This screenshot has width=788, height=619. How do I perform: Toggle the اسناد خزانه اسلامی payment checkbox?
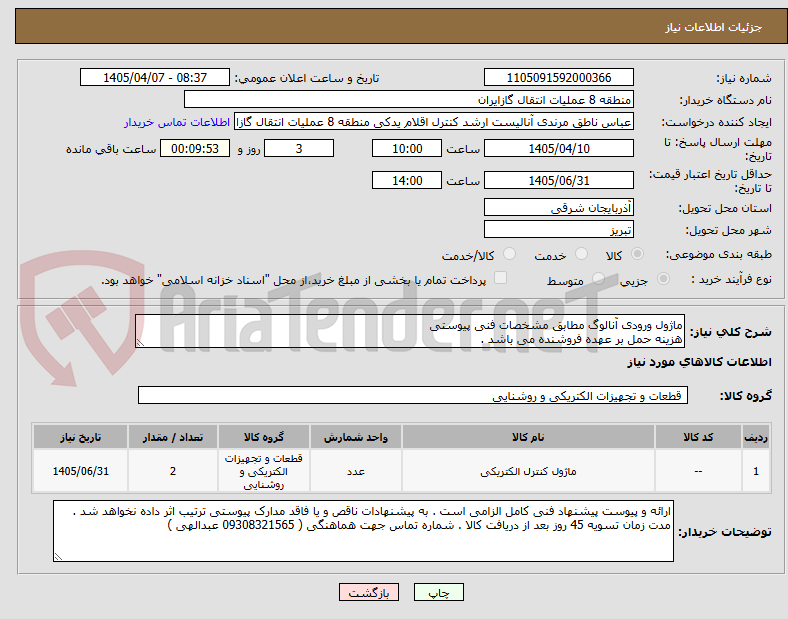(x=501, y=278)
